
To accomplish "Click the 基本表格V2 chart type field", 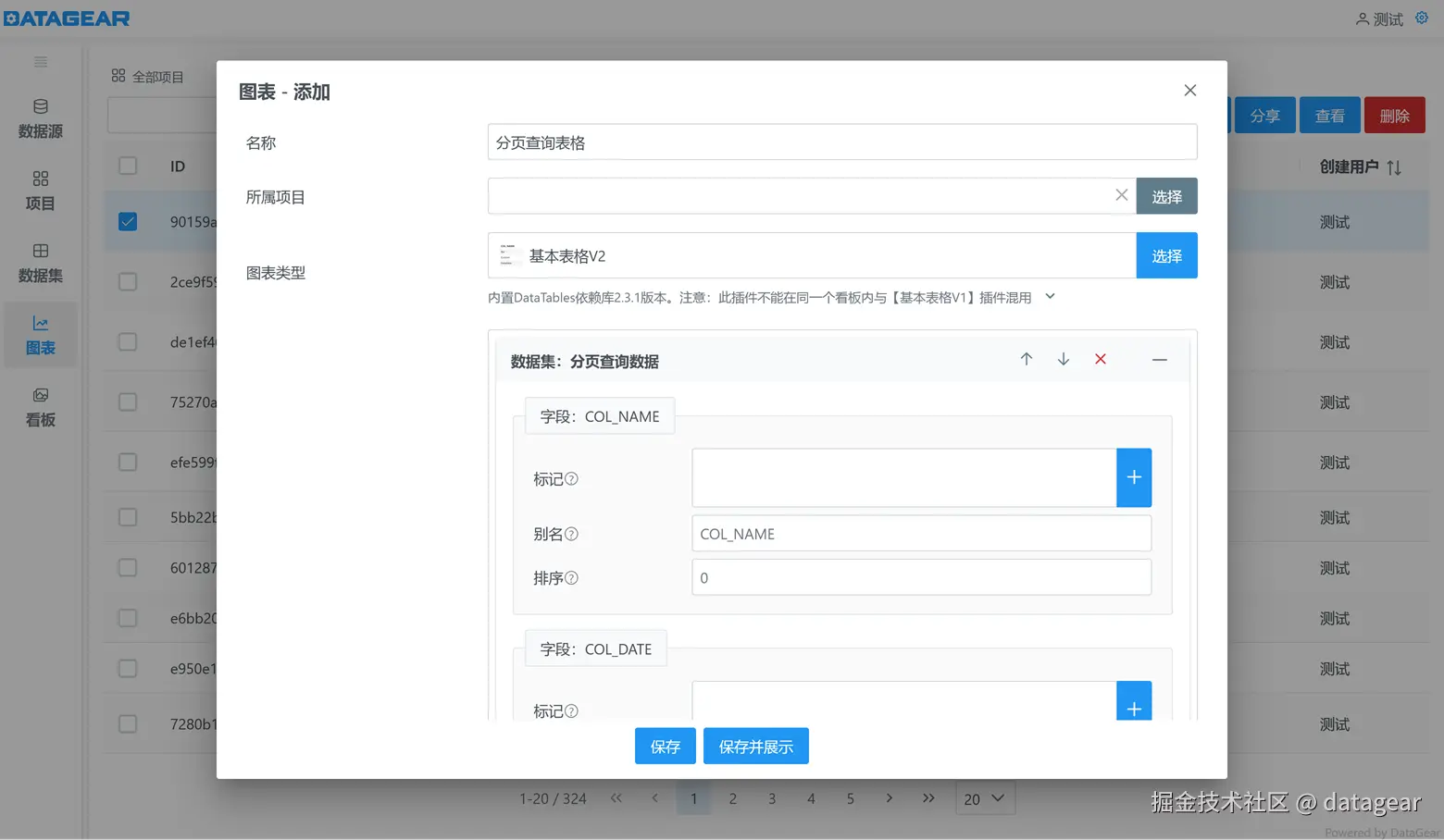I will [812, 255].
